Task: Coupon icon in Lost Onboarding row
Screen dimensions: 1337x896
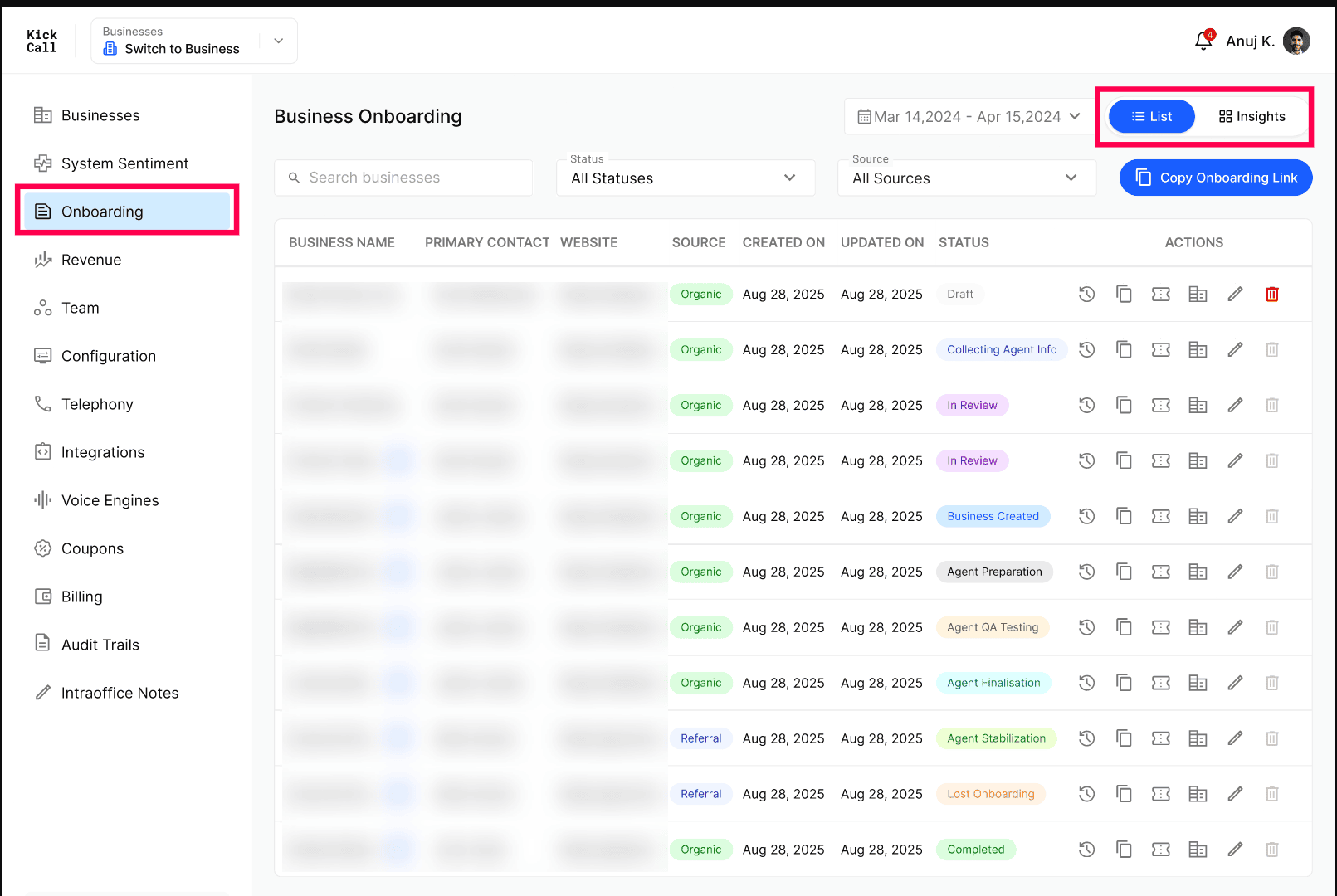Action: [x=1161, y=794]
